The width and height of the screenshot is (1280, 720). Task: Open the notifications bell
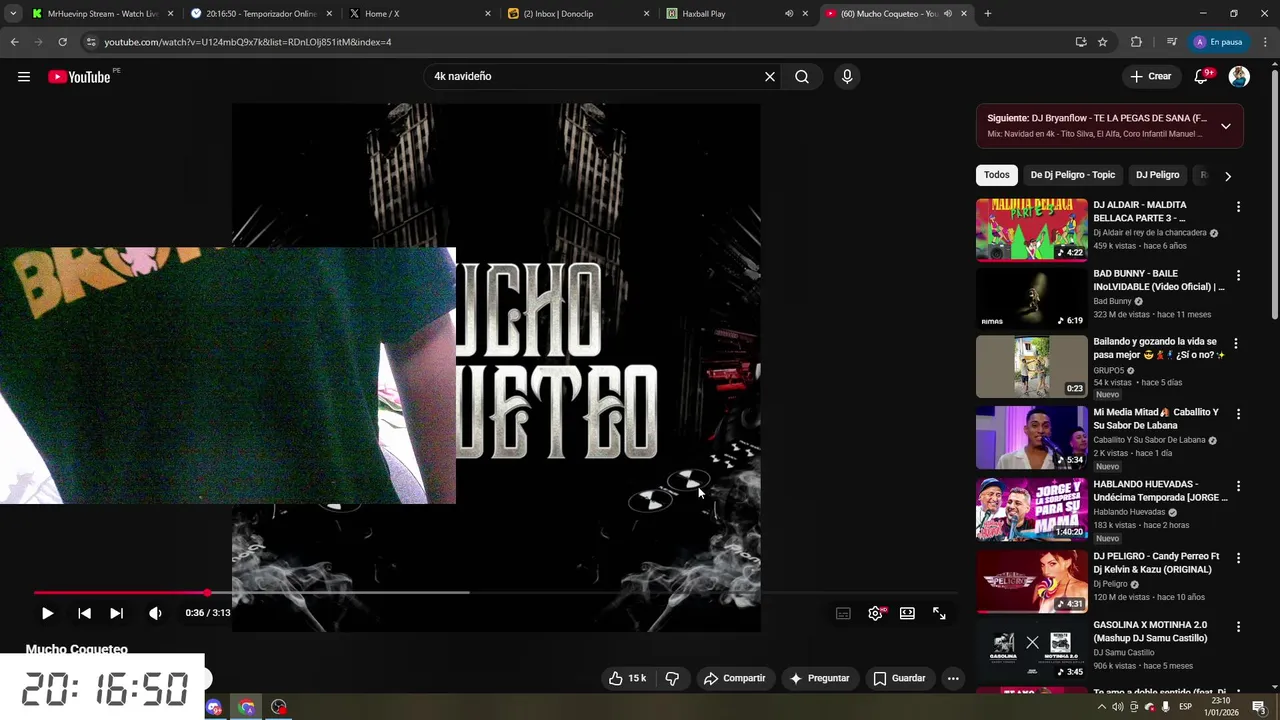(x=1202, y=77)
